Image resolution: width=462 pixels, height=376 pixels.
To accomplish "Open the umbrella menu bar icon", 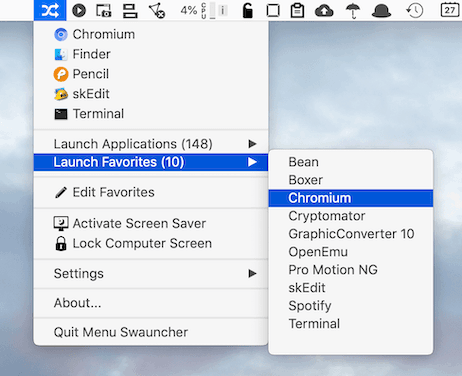I will (353, 11).
